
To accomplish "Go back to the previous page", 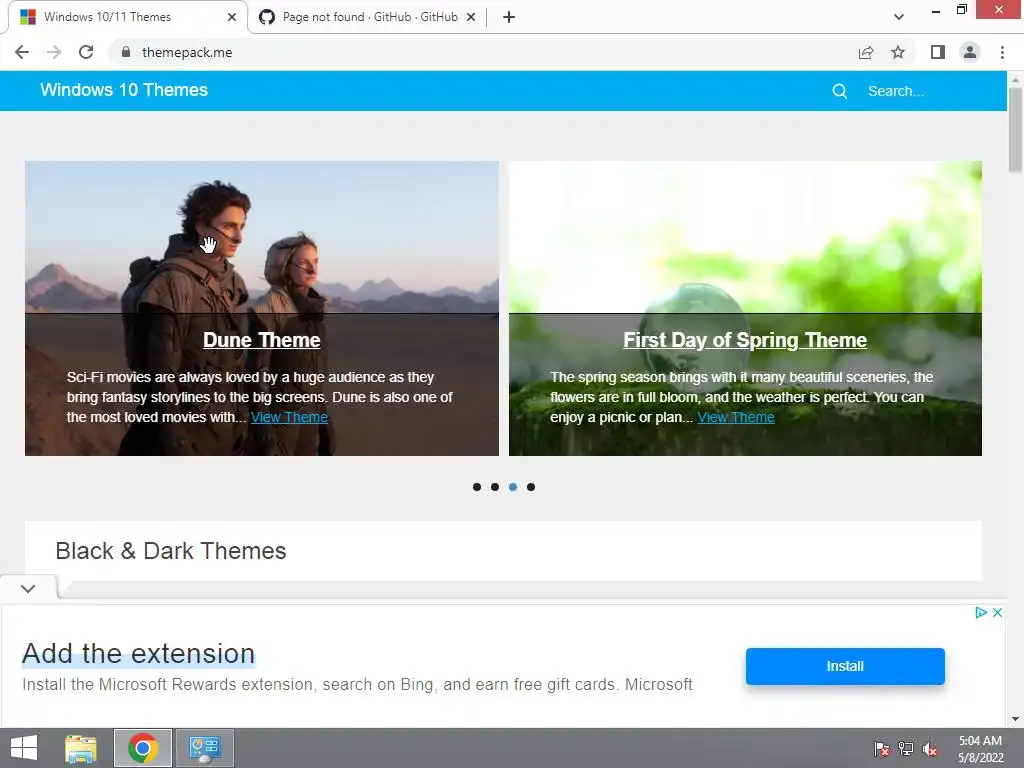I will (22, 52).
